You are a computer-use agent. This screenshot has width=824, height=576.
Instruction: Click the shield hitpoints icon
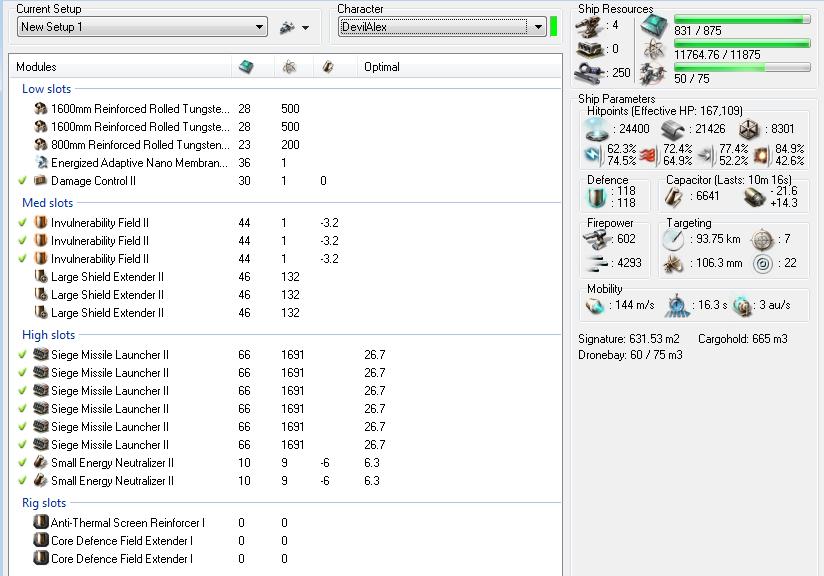coord(598,129)
